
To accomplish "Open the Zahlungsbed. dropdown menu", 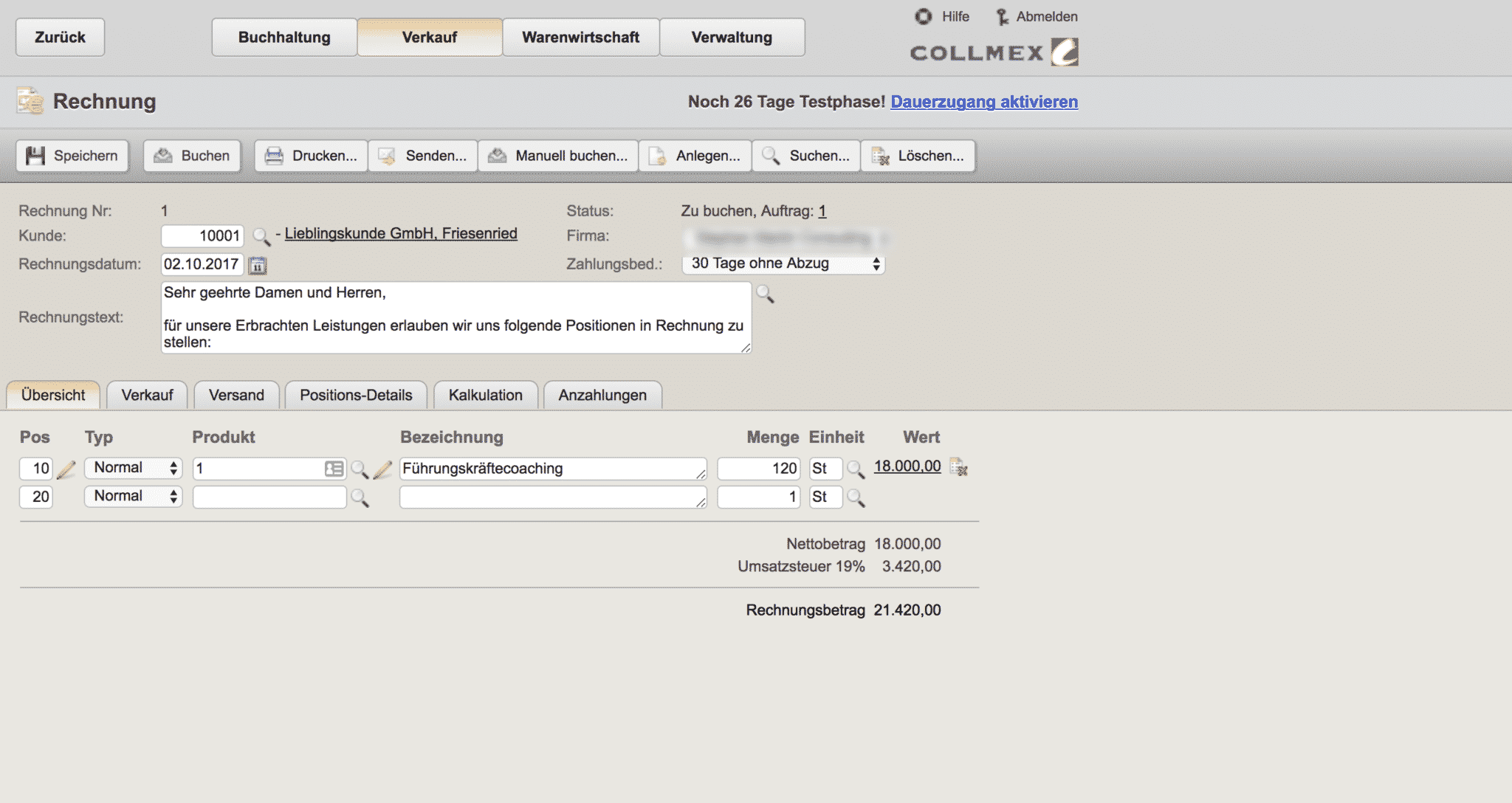I will 782,262.
